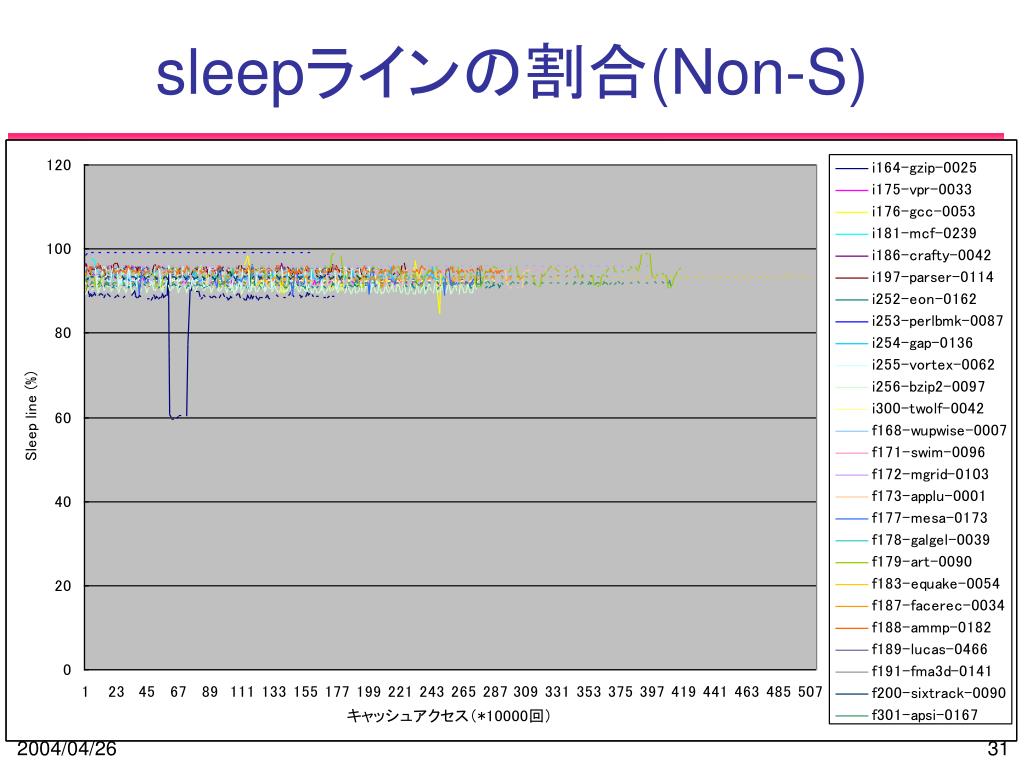Click y-axis value 20
This screenshot has height=768, width=1024.
(63, 586)
